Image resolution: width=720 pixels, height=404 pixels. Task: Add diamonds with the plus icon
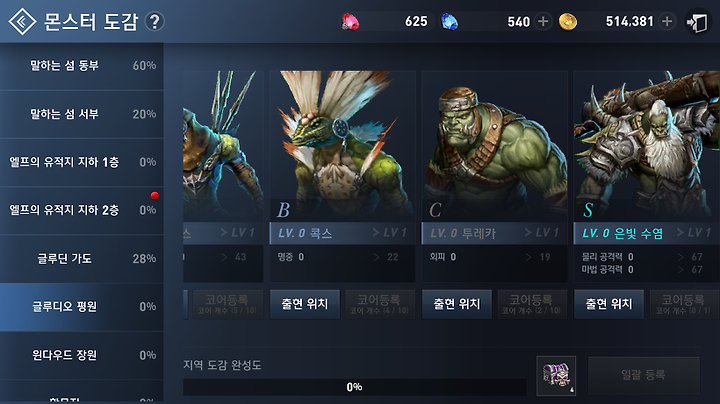[543, 21]
